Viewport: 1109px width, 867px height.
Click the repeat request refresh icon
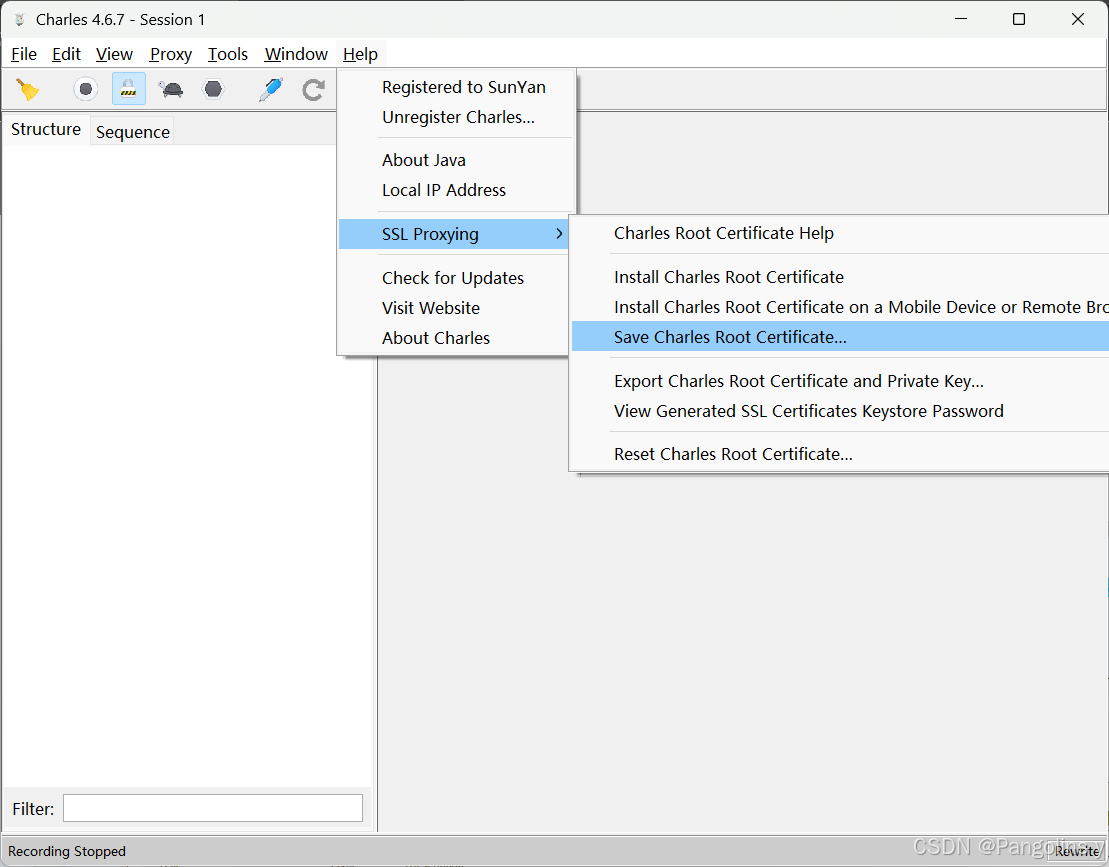tap(313, 90)
